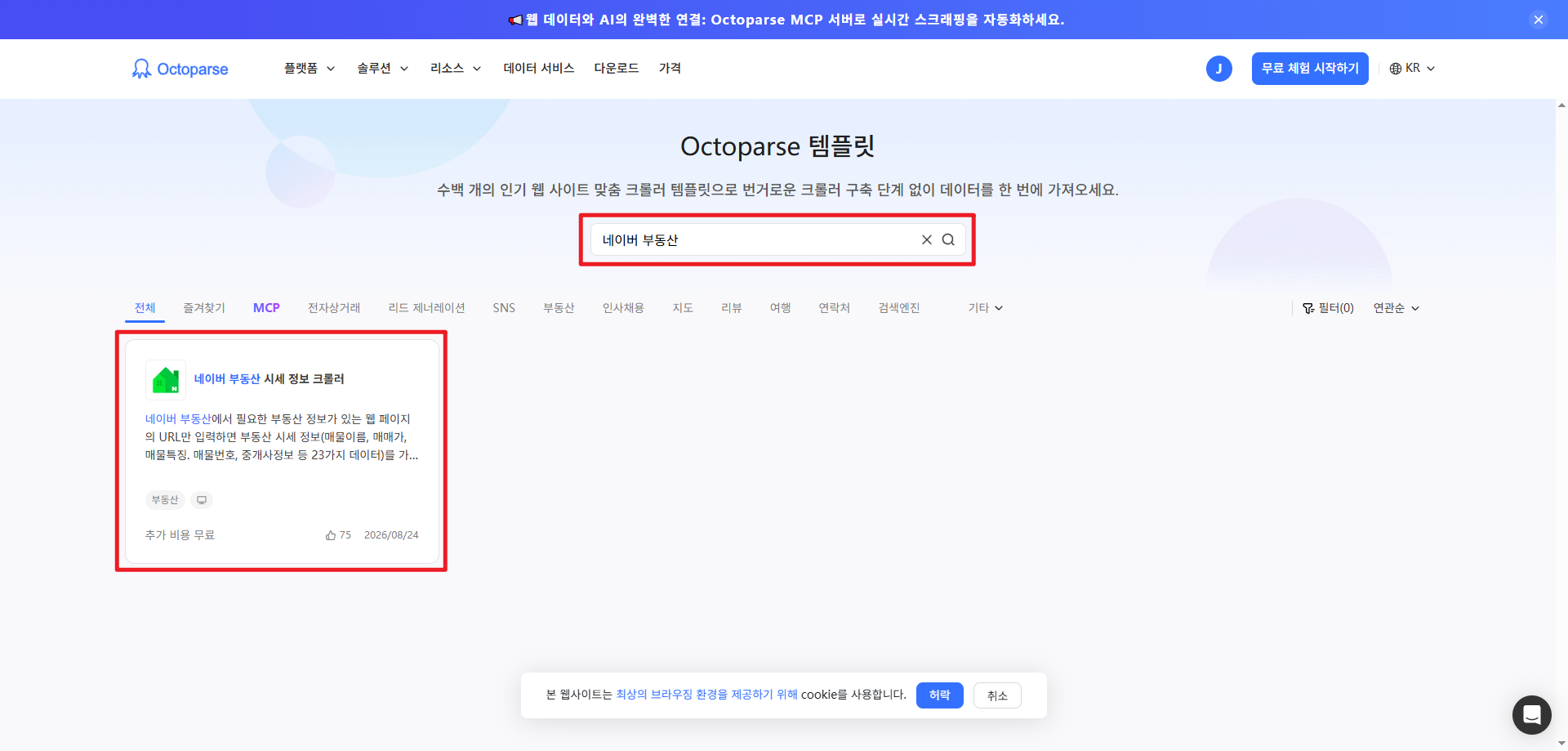Select the 여행 tab
Image resolution: width=1568 pixels, height=751 pixels.
click(x=781, y=308)
